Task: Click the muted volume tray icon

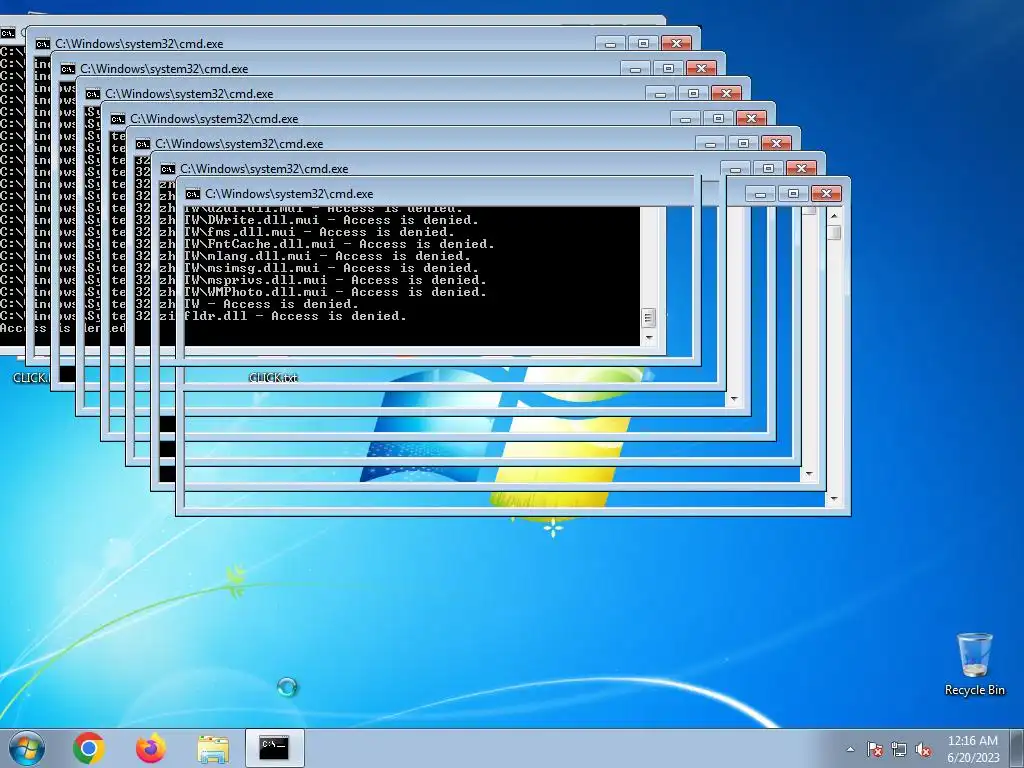Action: click(x=923, y=749)
